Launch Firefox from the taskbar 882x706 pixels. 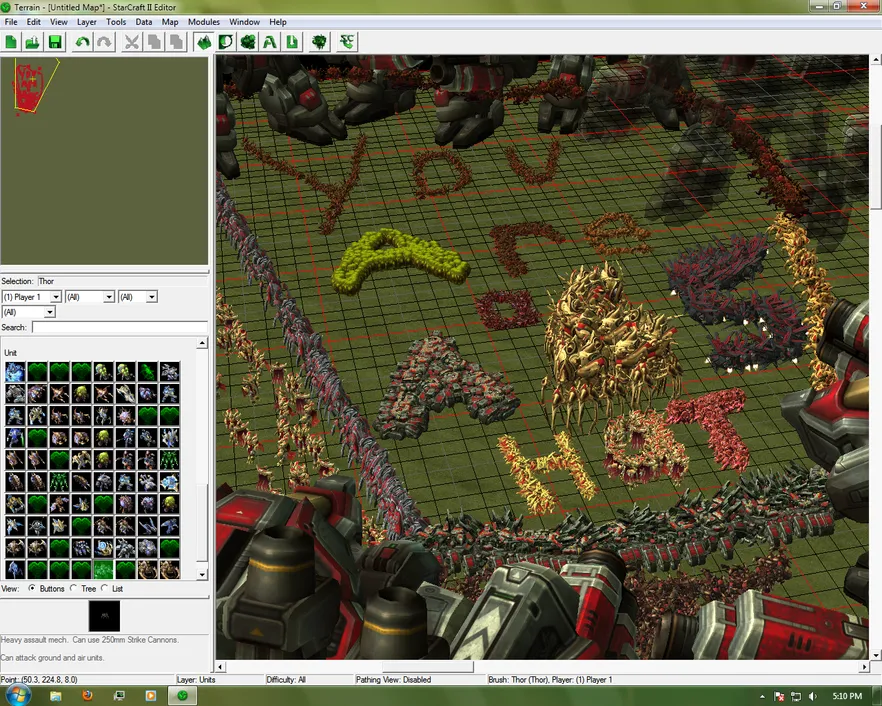click(87, 696)
